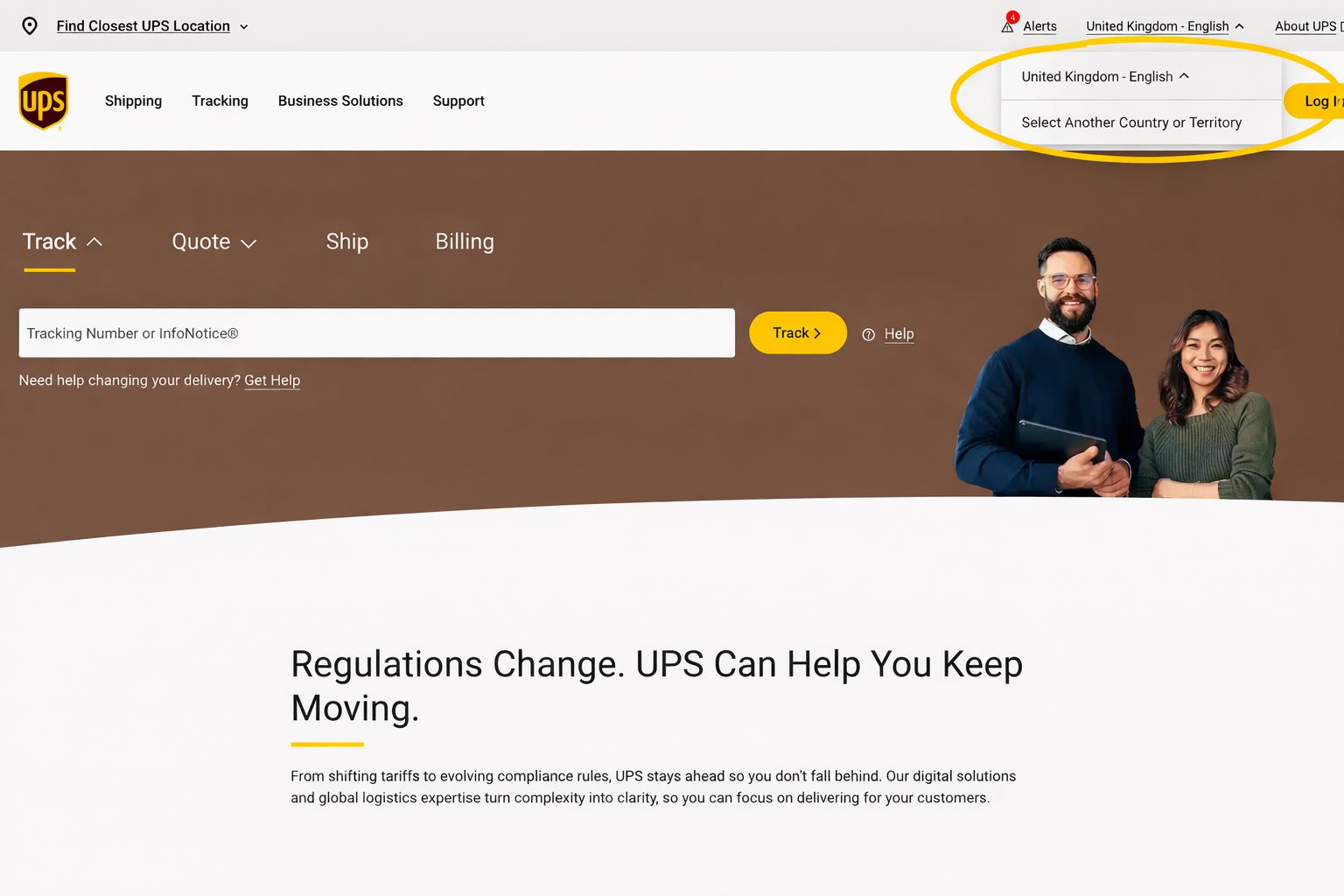Switch to the Billing tab
The image size is (1344, 896).
[465, 241]
